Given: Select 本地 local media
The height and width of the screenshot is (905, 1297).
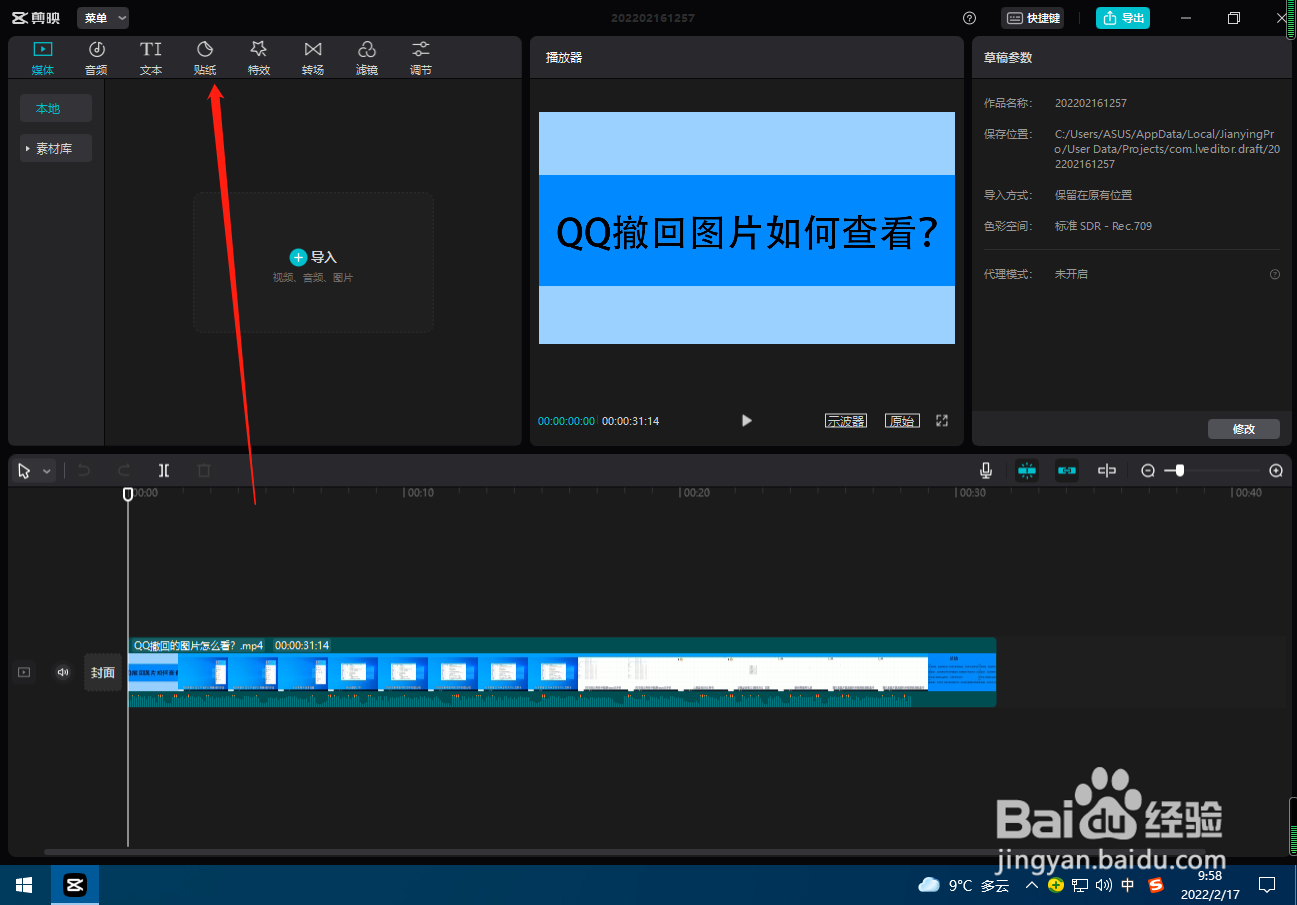Looking at the screenshot, I should click(56, 108).
